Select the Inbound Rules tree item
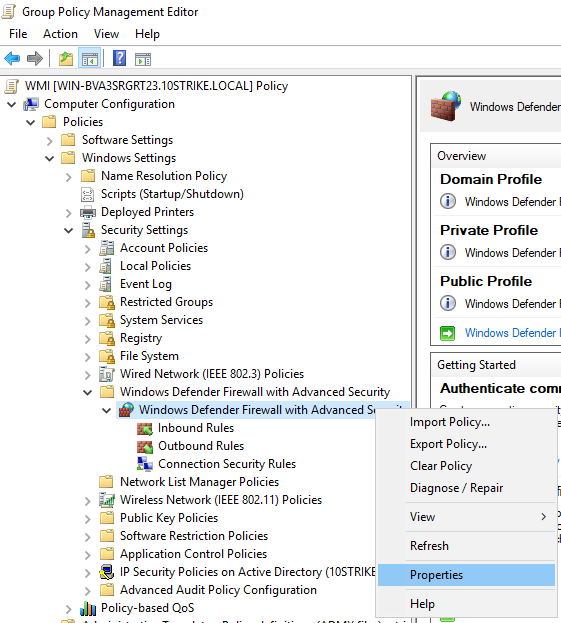The height and width of the screenshot is (623, 561). 196,428
